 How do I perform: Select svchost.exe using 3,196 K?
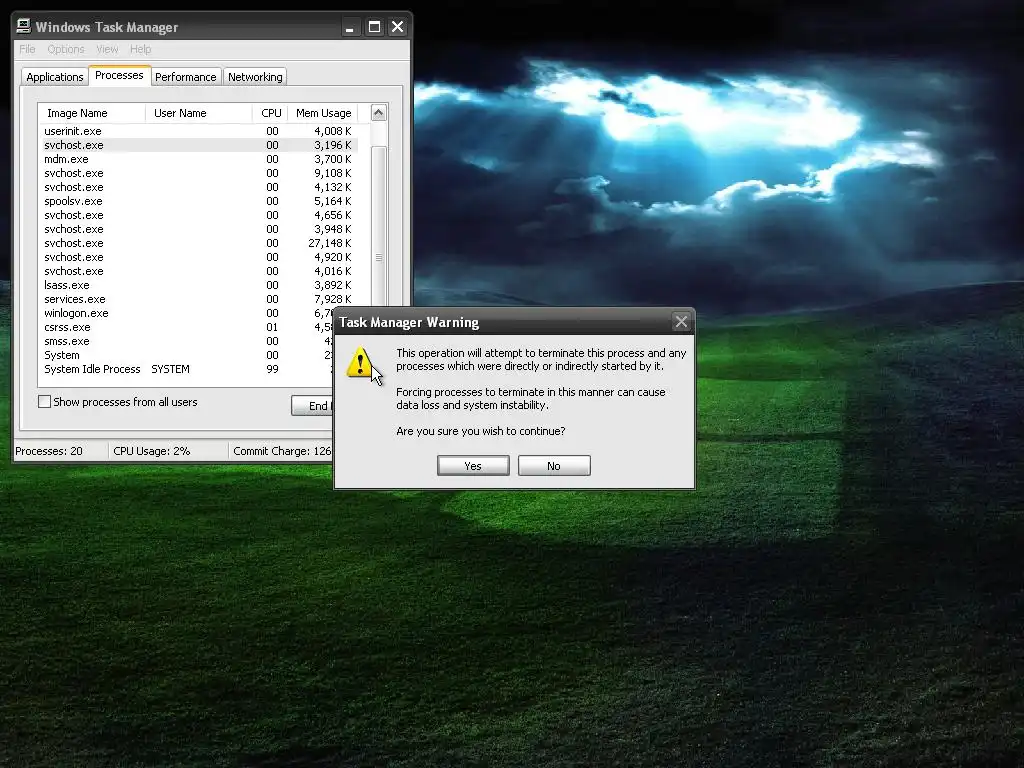click(x=200, y=145)
